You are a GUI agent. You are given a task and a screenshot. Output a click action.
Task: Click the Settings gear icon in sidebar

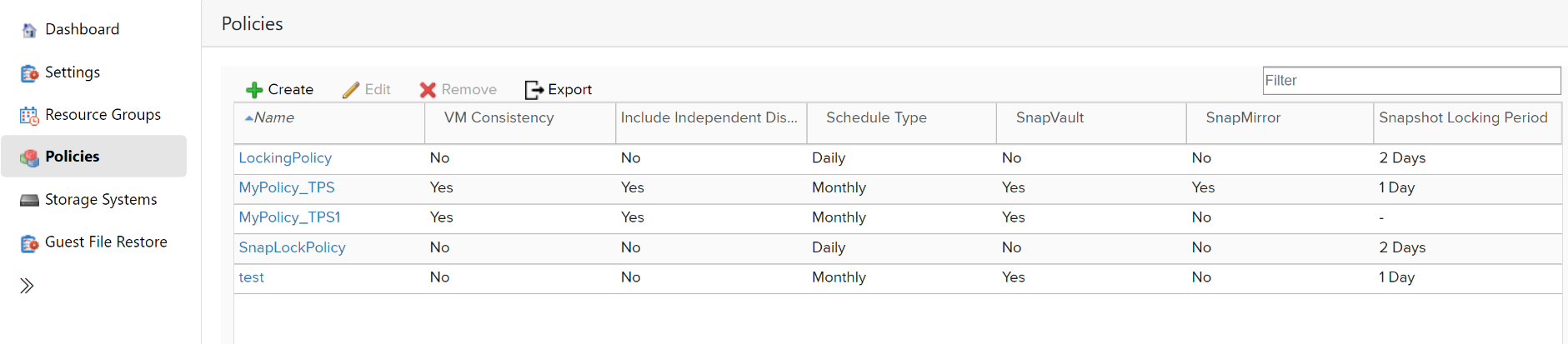tap(29, 73)
